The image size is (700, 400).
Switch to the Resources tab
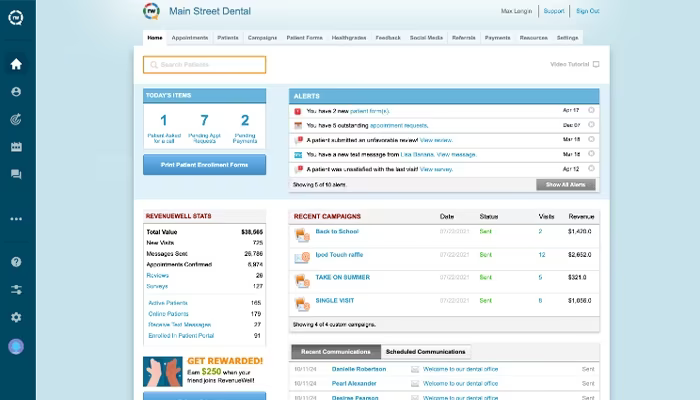(x=533, y=38)
